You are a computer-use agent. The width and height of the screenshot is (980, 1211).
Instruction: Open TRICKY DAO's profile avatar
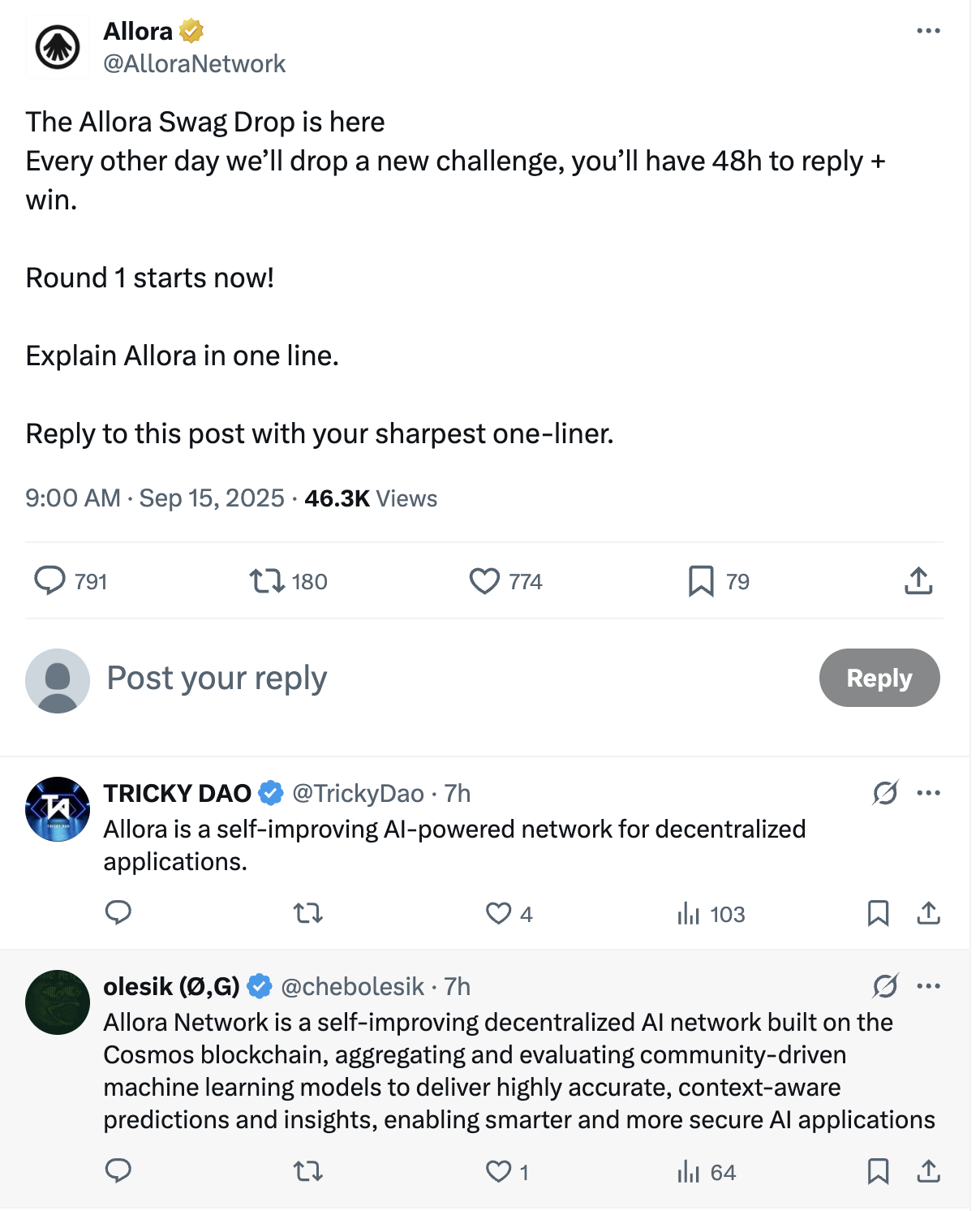click(58, 809)
